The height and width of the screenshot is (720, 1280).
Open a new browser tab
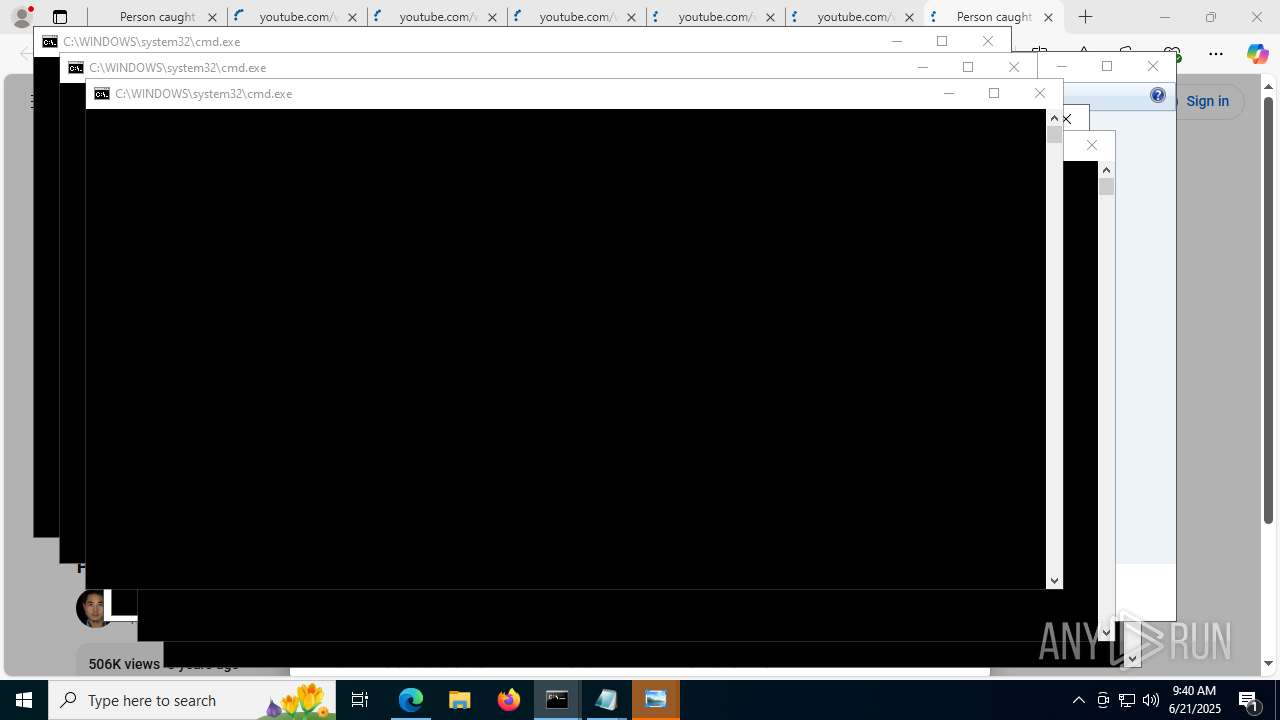click(x=1086, y=17)
